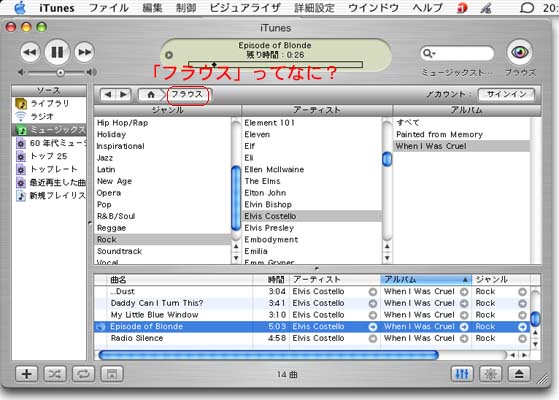This screenshot has height=400, width=559.
Task: Toggle the artwork display button
Action: [x=112, y=374]
